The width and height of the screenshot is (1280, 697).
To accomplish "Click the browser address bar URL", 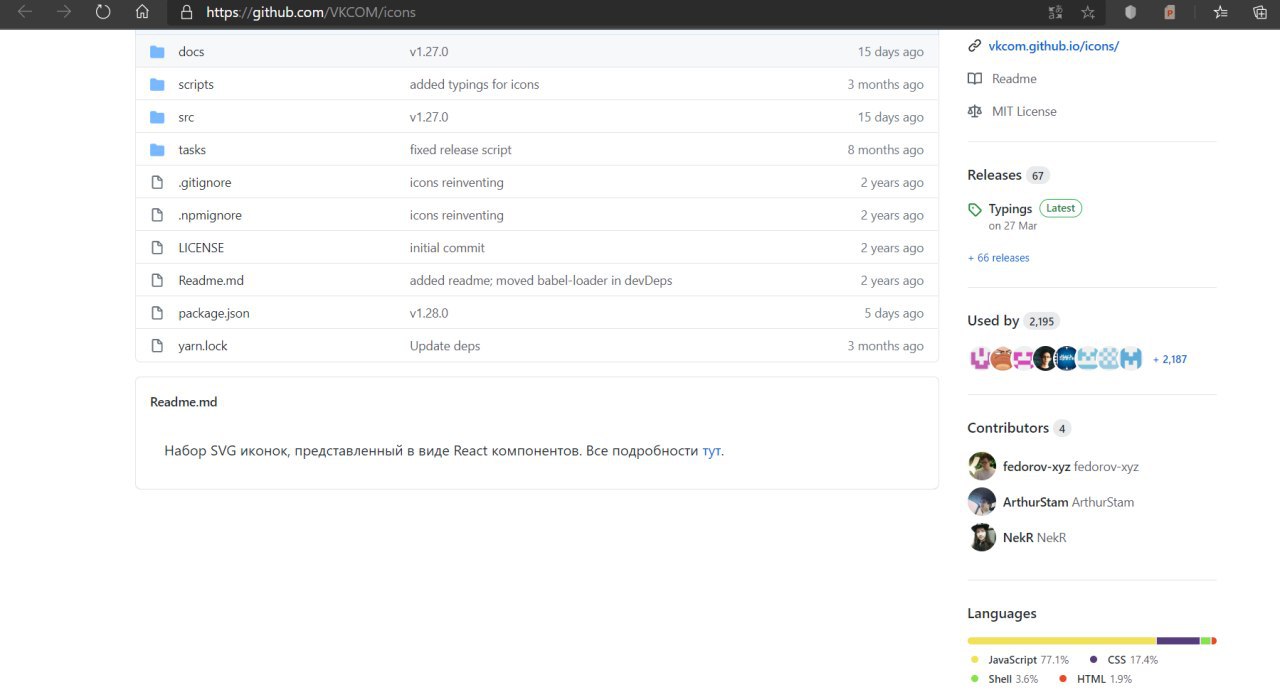I will (311, 13).
